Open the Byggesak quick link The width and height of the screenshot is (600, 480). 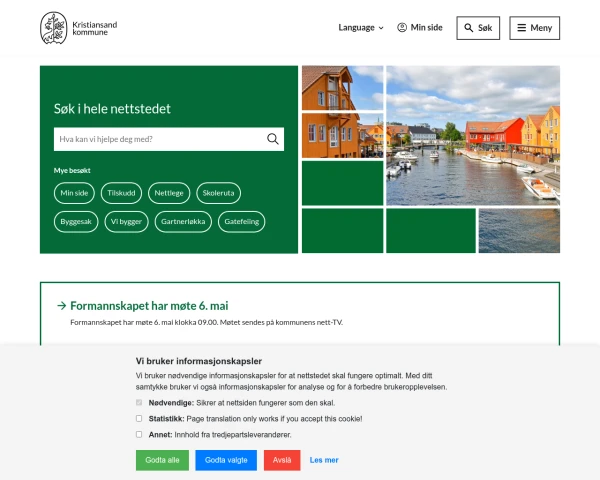pyautogui.click(x=76, y=222)
